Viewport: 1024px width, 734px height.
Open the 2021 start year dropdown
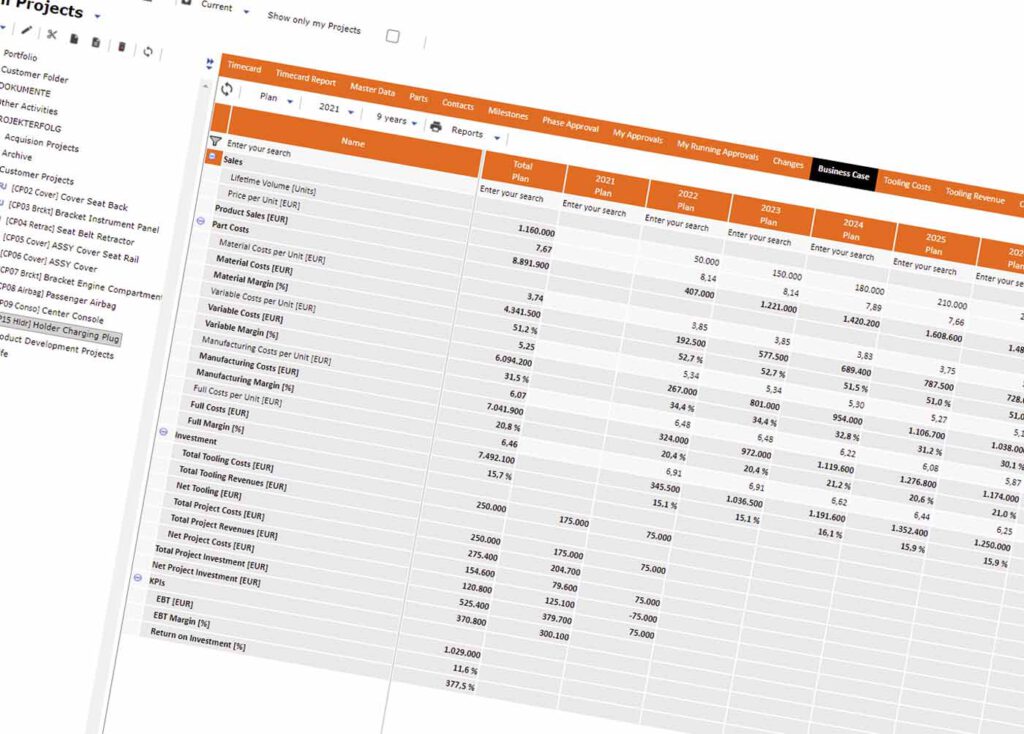tap(351, 112)
